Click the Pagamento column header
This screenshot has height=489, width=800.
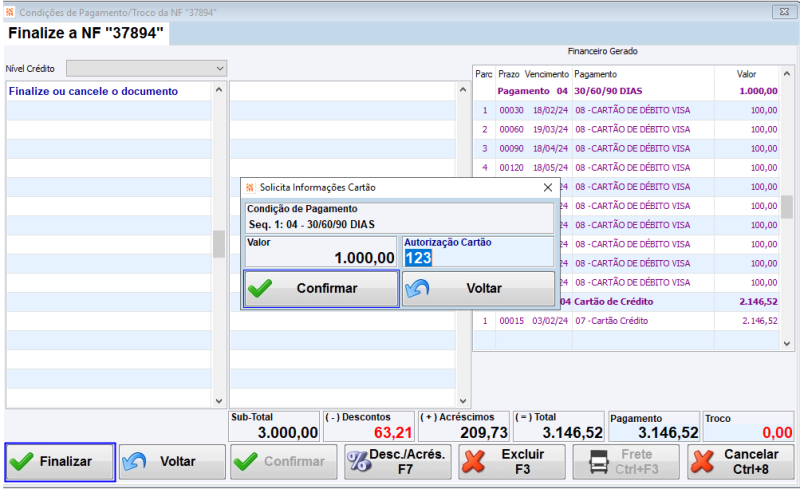tap(595, 74)
